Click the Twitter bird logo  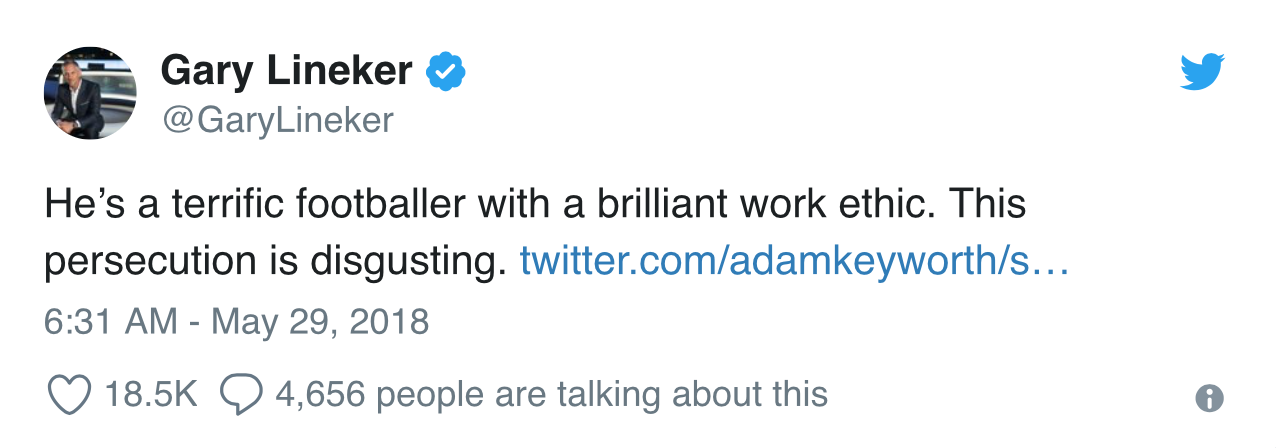pyautogui.click(x=1202, y=72)
